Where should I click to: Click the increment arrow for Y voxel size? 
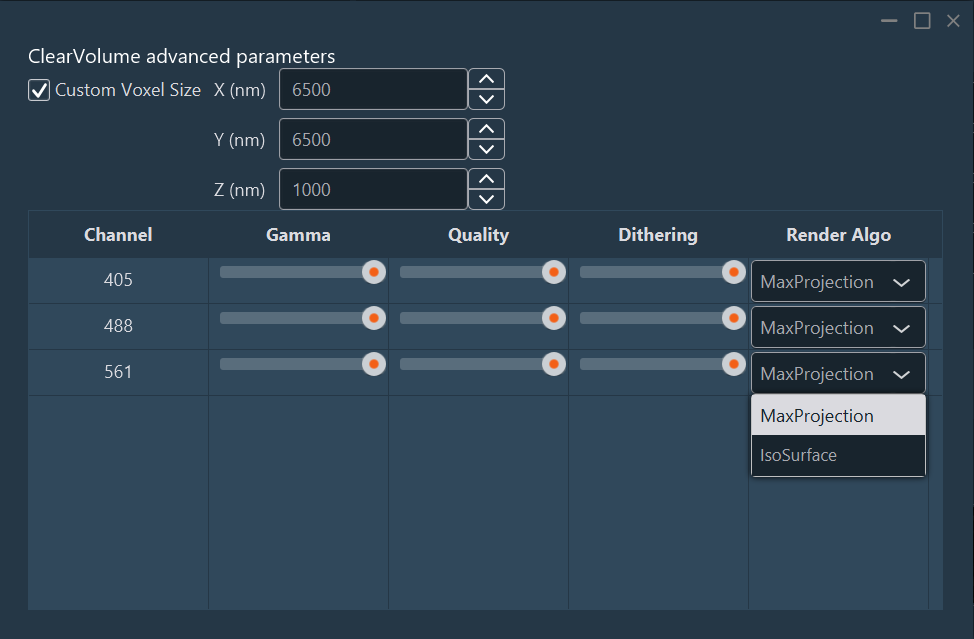click(x=486, y=129)
